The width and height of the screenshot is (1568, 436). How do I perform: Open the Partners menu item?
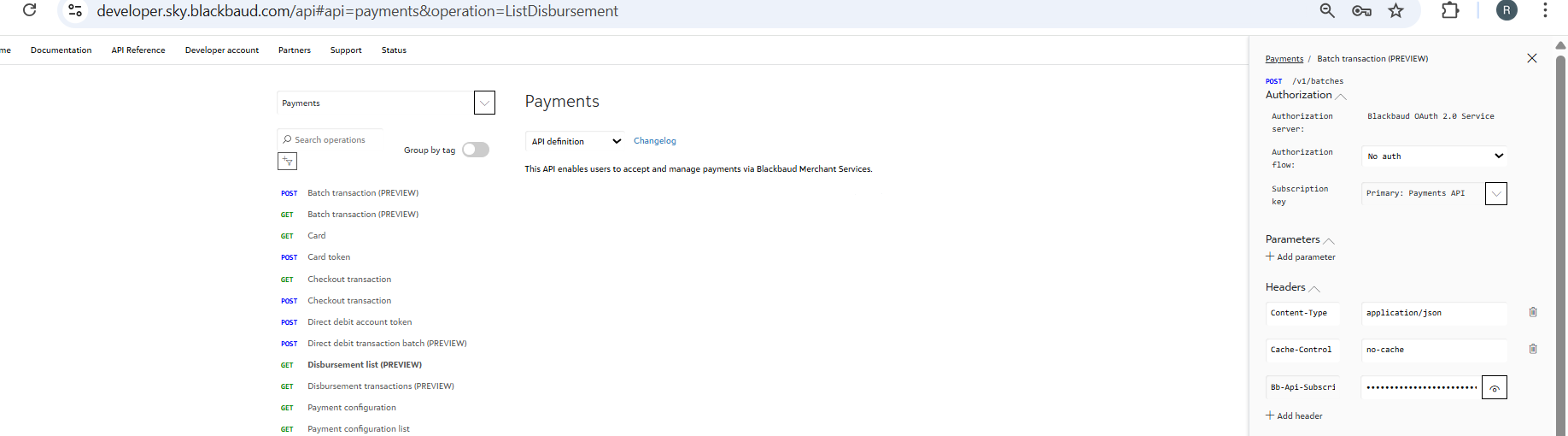295,50
